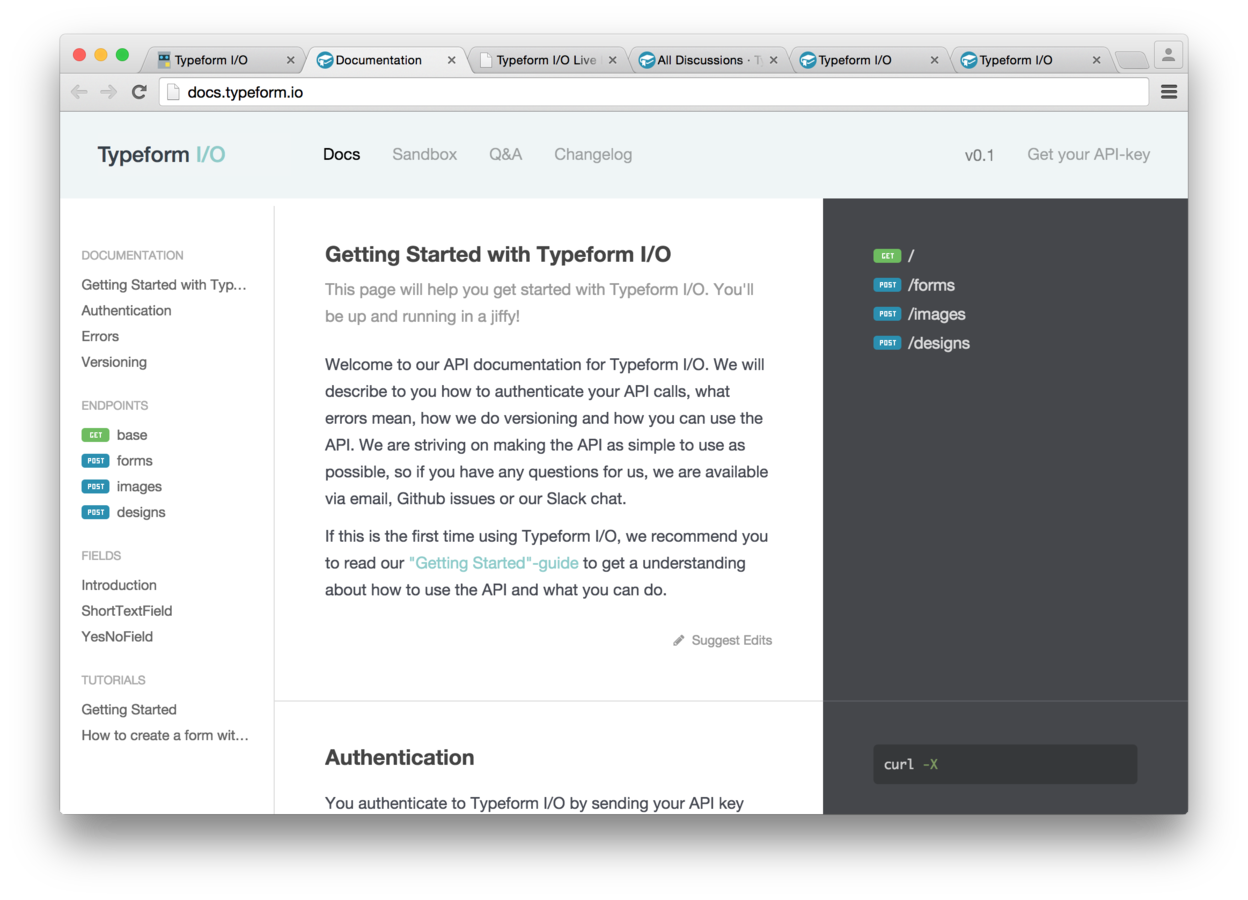Click the /images endpoint in dark panel
The image size is (1248, 900).
point(937,314)
